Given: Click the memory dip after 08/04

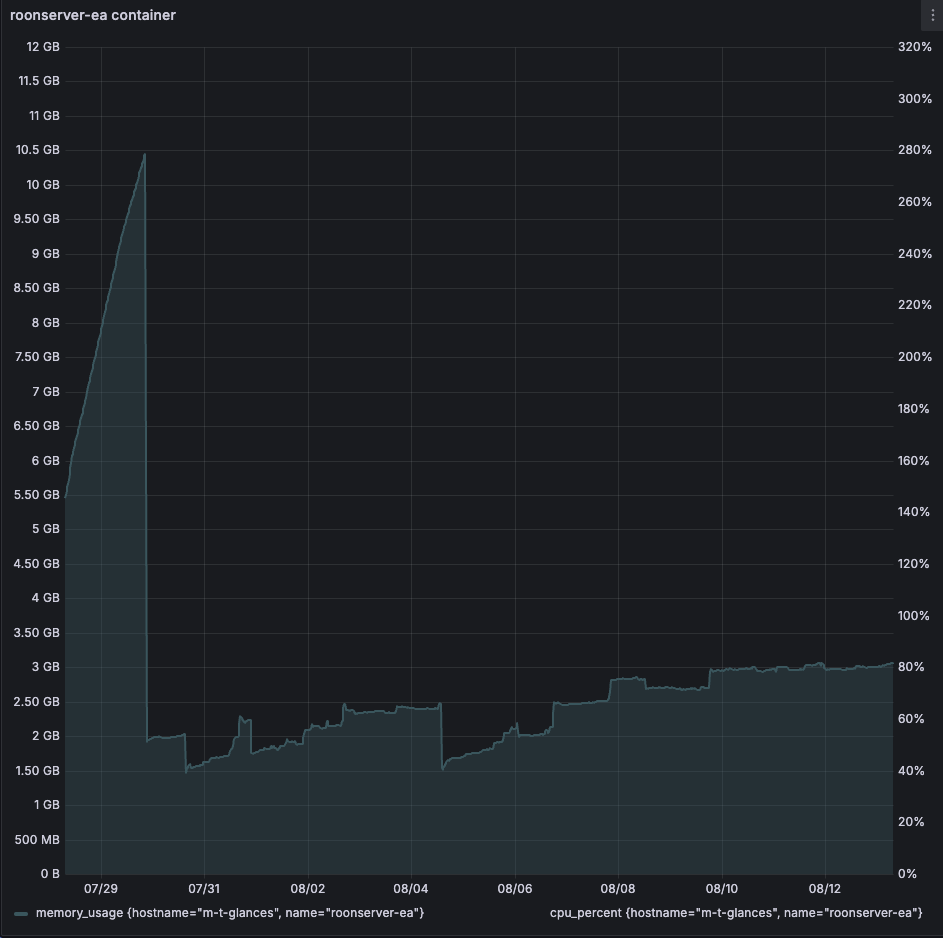Looking at the screenshot, I should (443, 768).
